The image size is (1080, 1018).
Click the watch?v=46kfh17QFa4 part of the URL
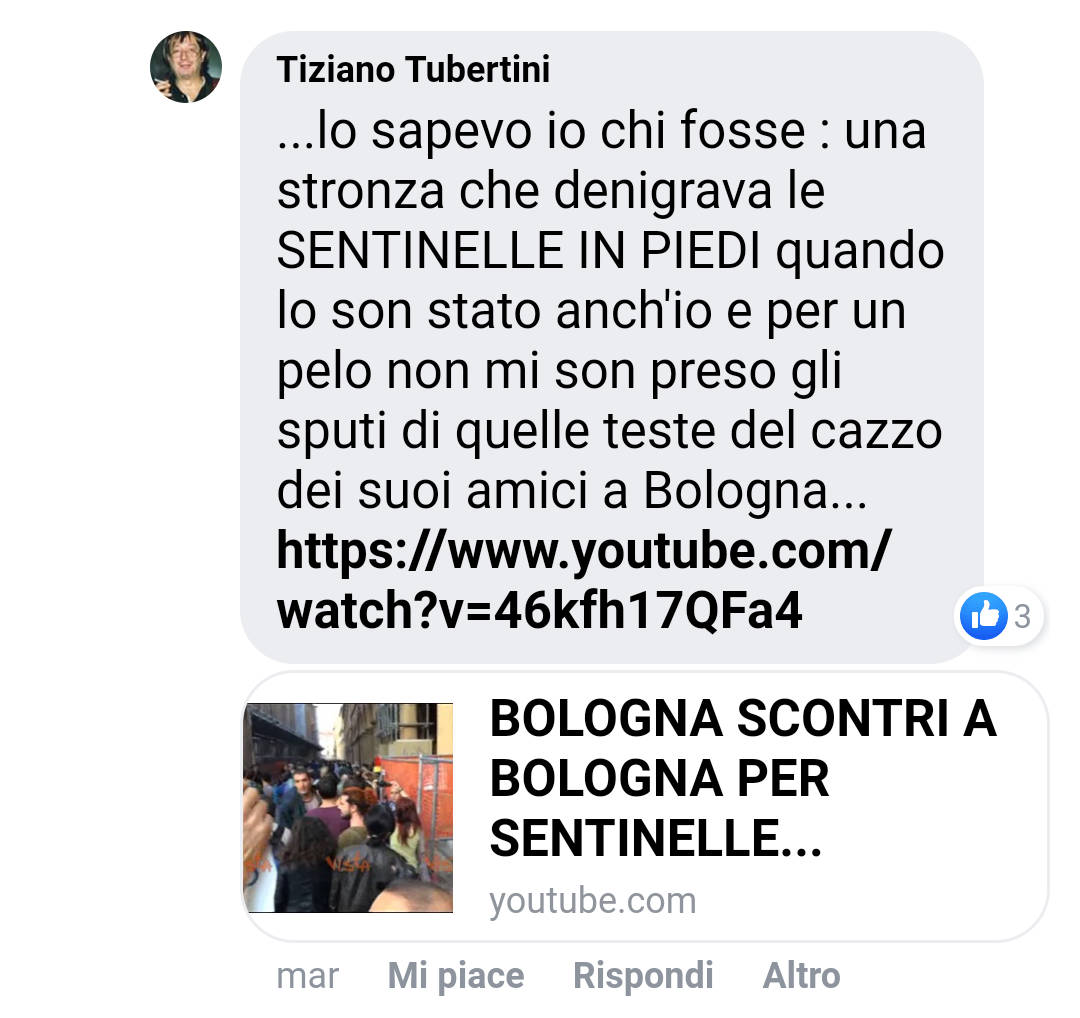[x=539, y=610]
